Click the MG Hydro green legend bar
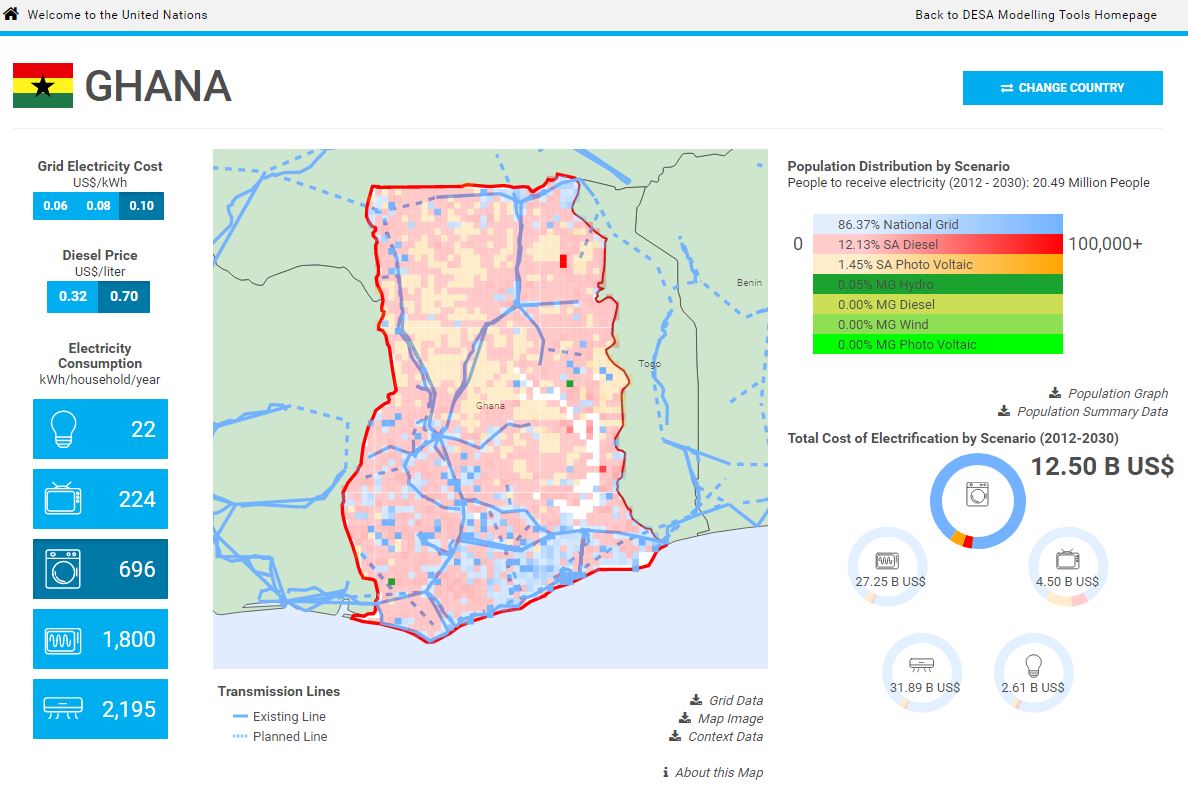This screenshot has height=790, width=1188. click(x=937, y=285)
